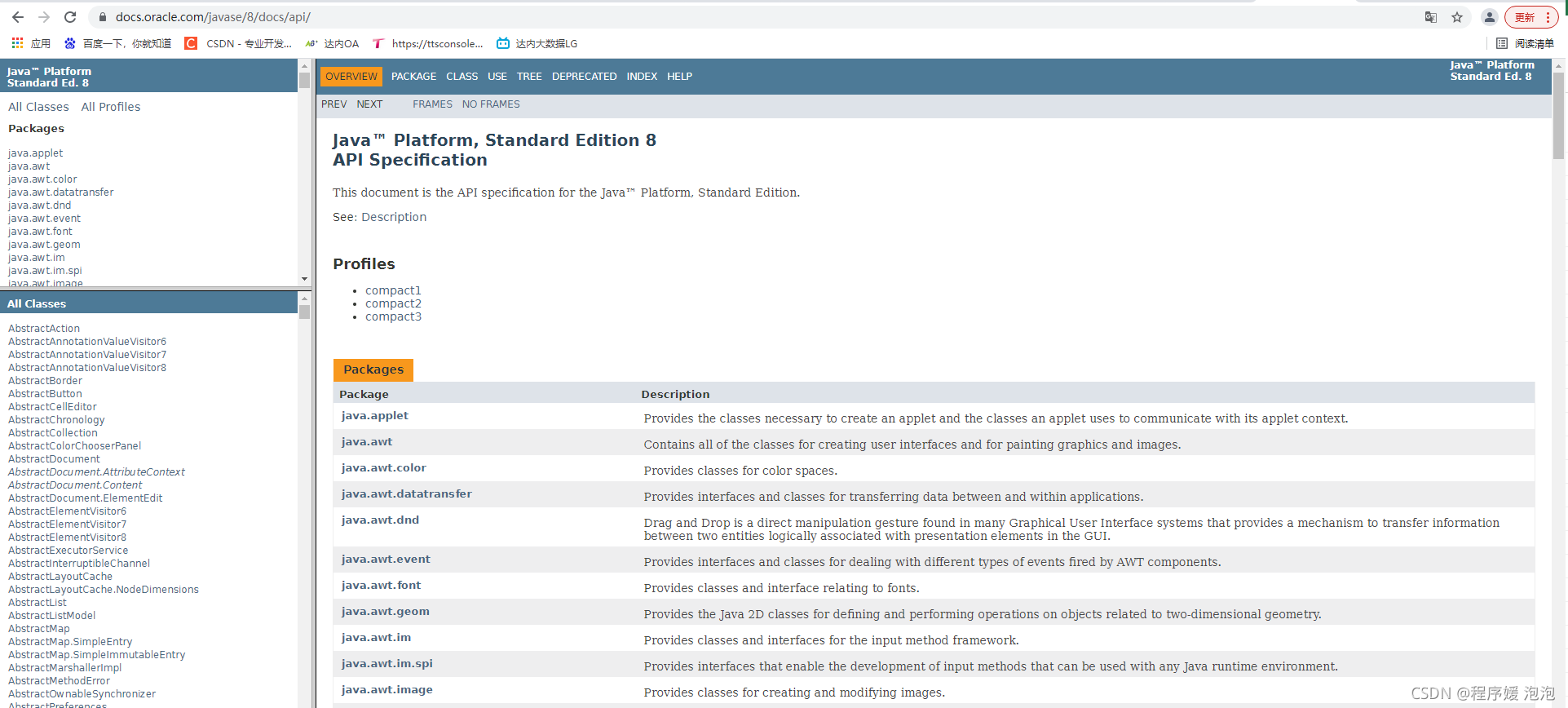Open the compact2 profile link
Image resolution: width=1568 pixels, height=708 pixels.
[393, 303]
